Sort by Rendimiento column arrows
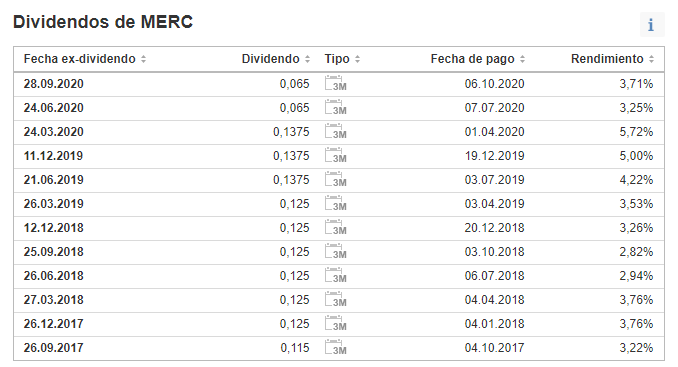This screenshot has height=367, width=678. click(x=651, y=59)
